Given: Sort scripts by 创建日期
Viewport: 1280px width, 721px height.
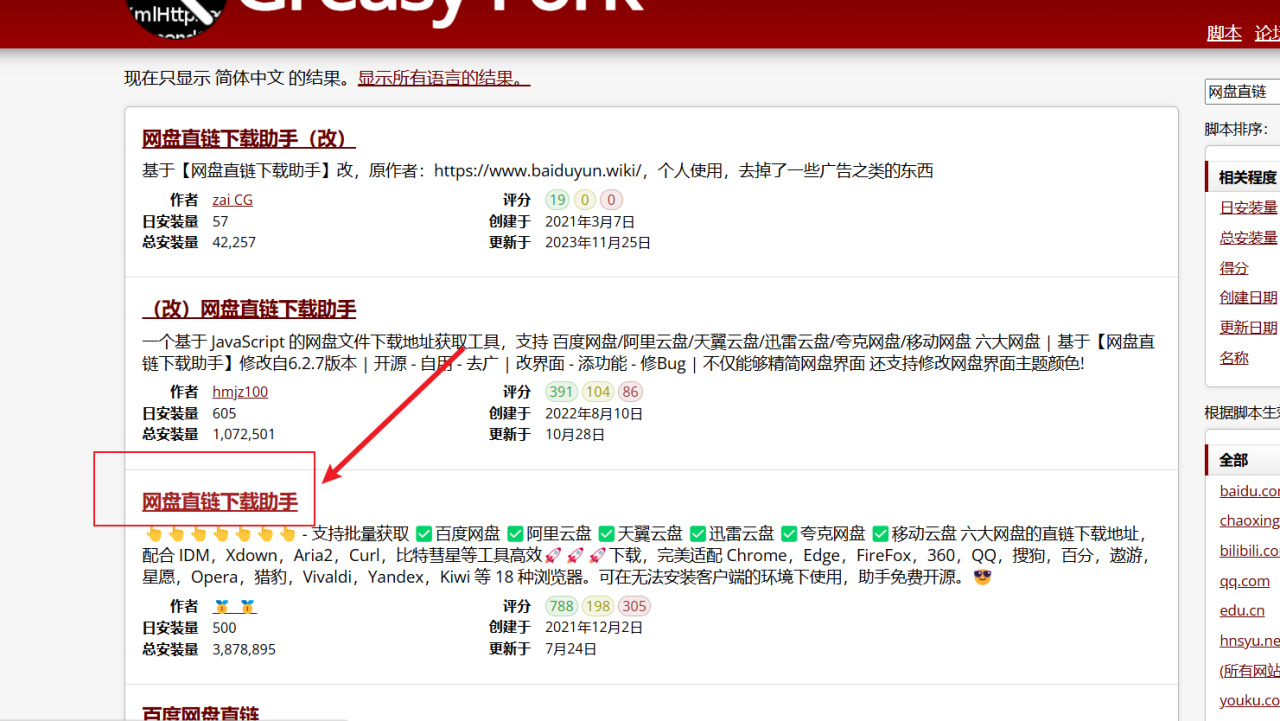Looking at the screenshot, I should point(1248,297).
